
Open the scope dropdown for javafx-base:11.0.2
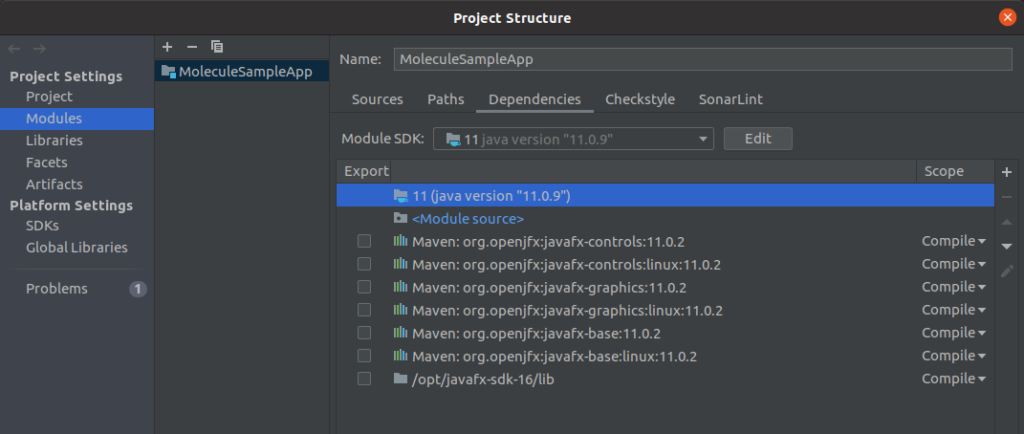pos(953,333)
